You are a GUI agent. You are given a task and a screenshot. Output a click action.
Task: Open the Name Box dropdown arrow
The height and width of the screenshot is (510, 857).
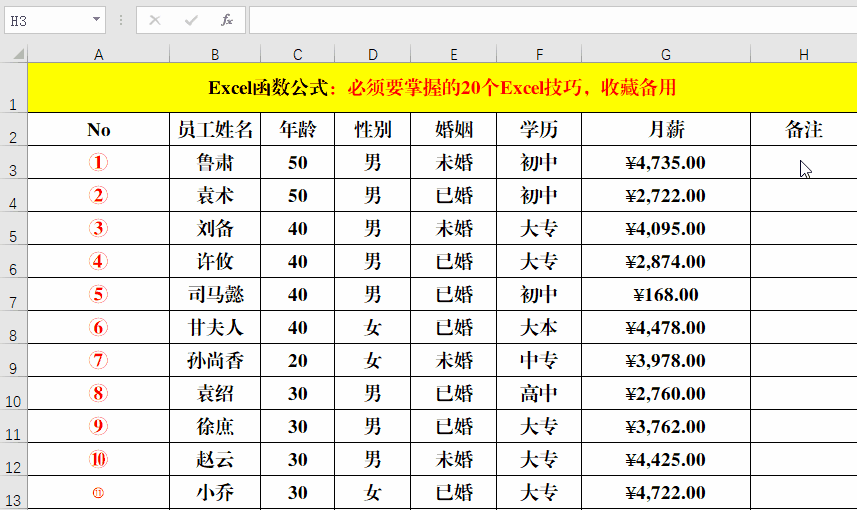pyautogui.click(x=96, y=20)
